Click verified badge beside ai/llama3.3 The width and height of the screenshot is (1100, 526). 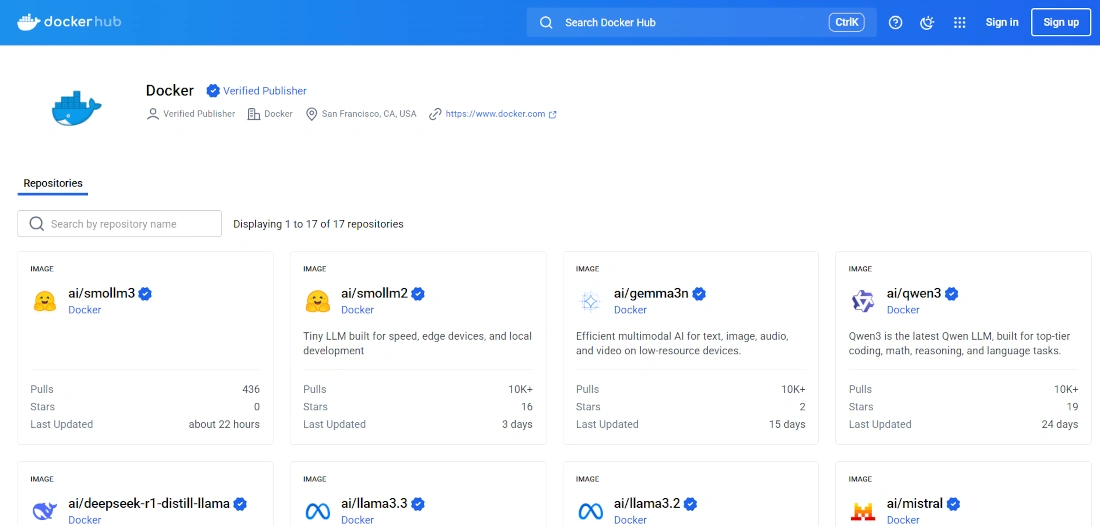pos(418,504)
